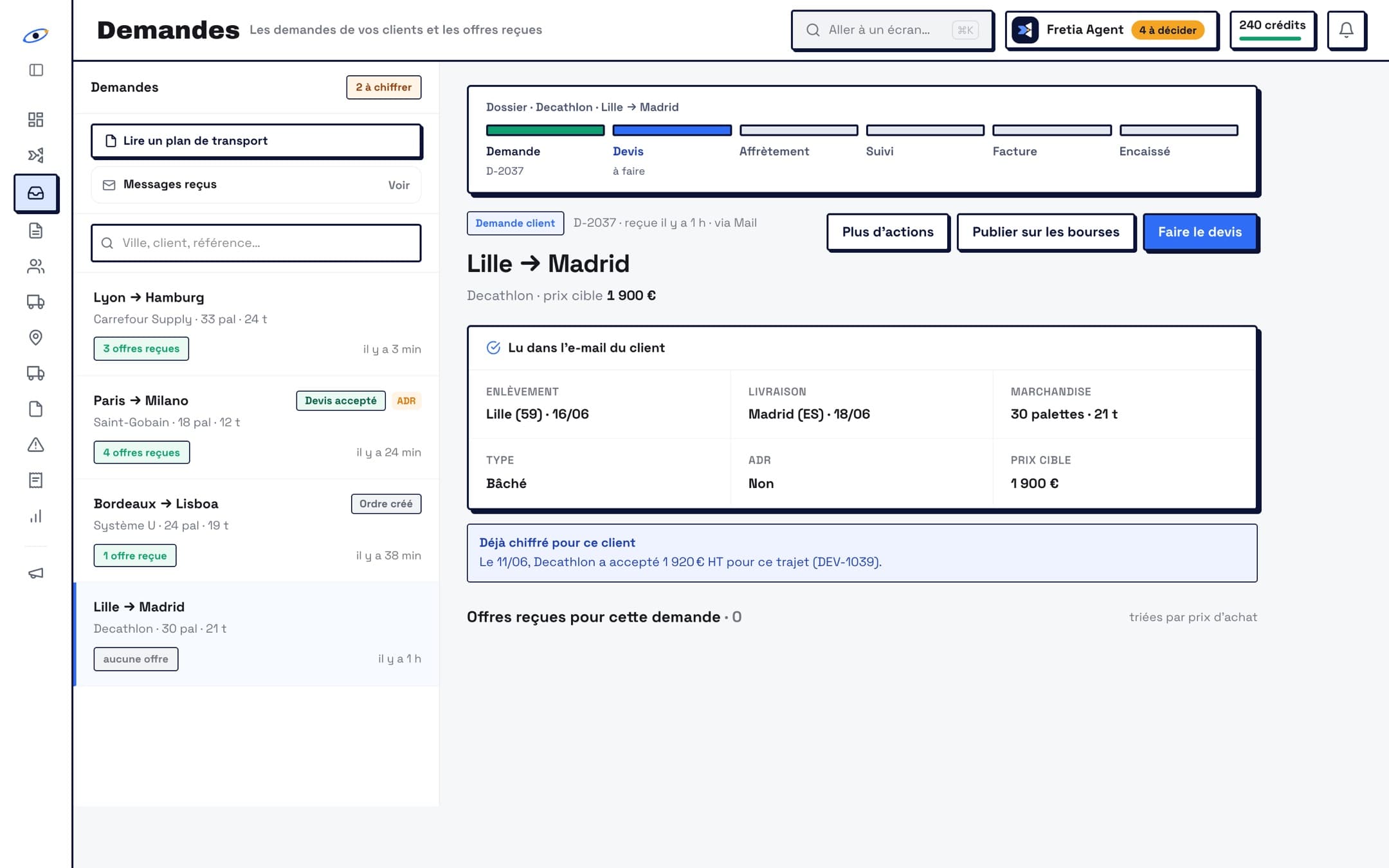Open the map pin sidebar icon
This screenshot has height=868, width=1389.
pyautogui.click(x=36, y=338)
